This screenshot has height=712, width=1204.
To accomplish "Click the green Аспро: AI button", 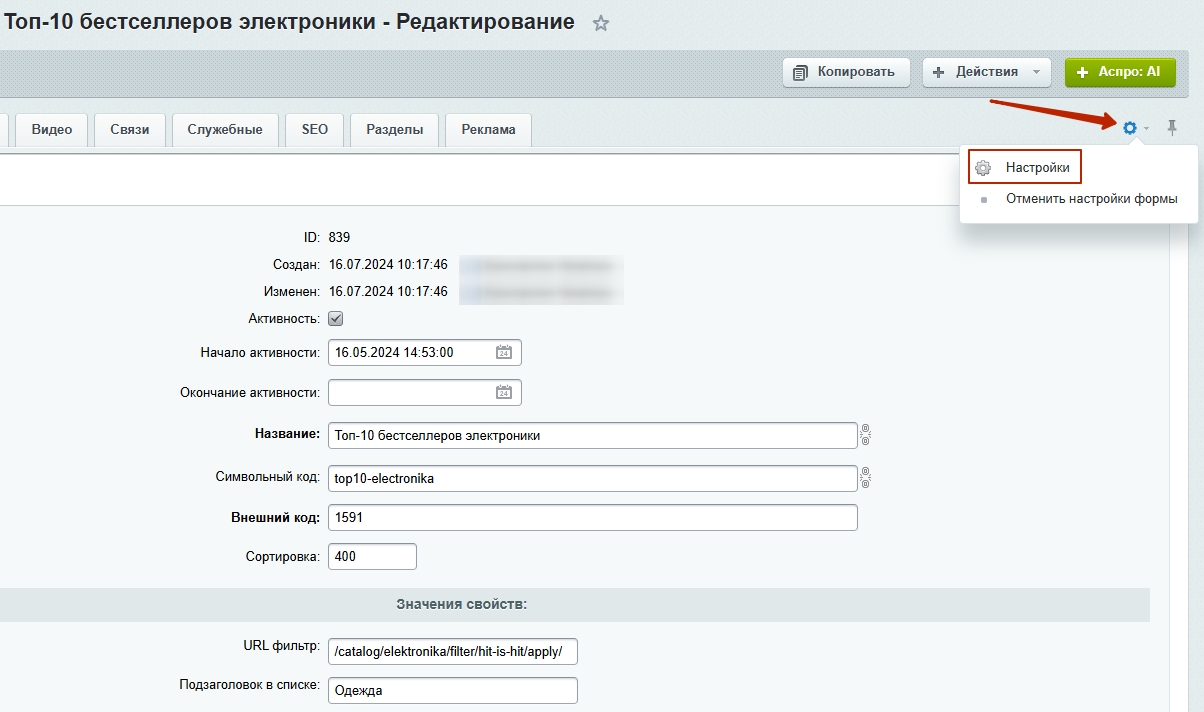I will tap(1119, 72).
